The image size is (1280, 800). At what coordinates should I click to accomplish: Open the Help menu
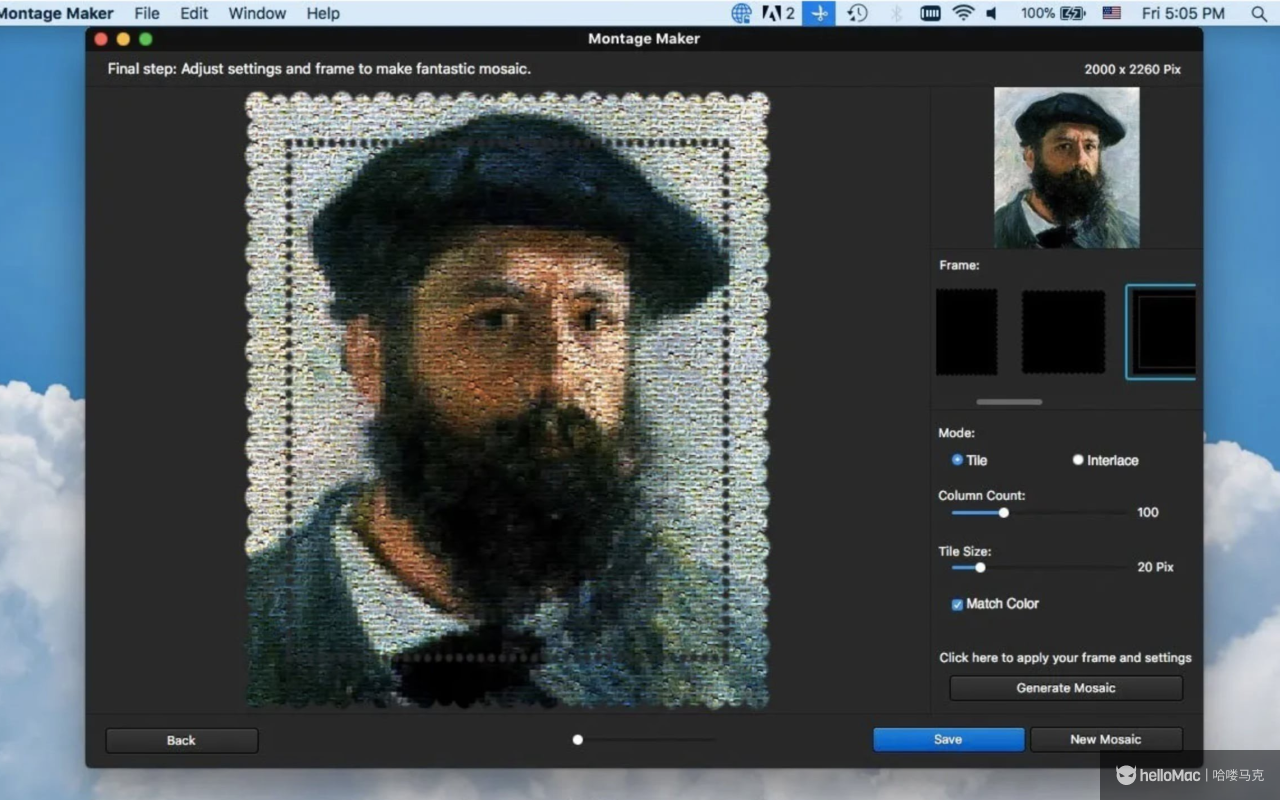323,13
